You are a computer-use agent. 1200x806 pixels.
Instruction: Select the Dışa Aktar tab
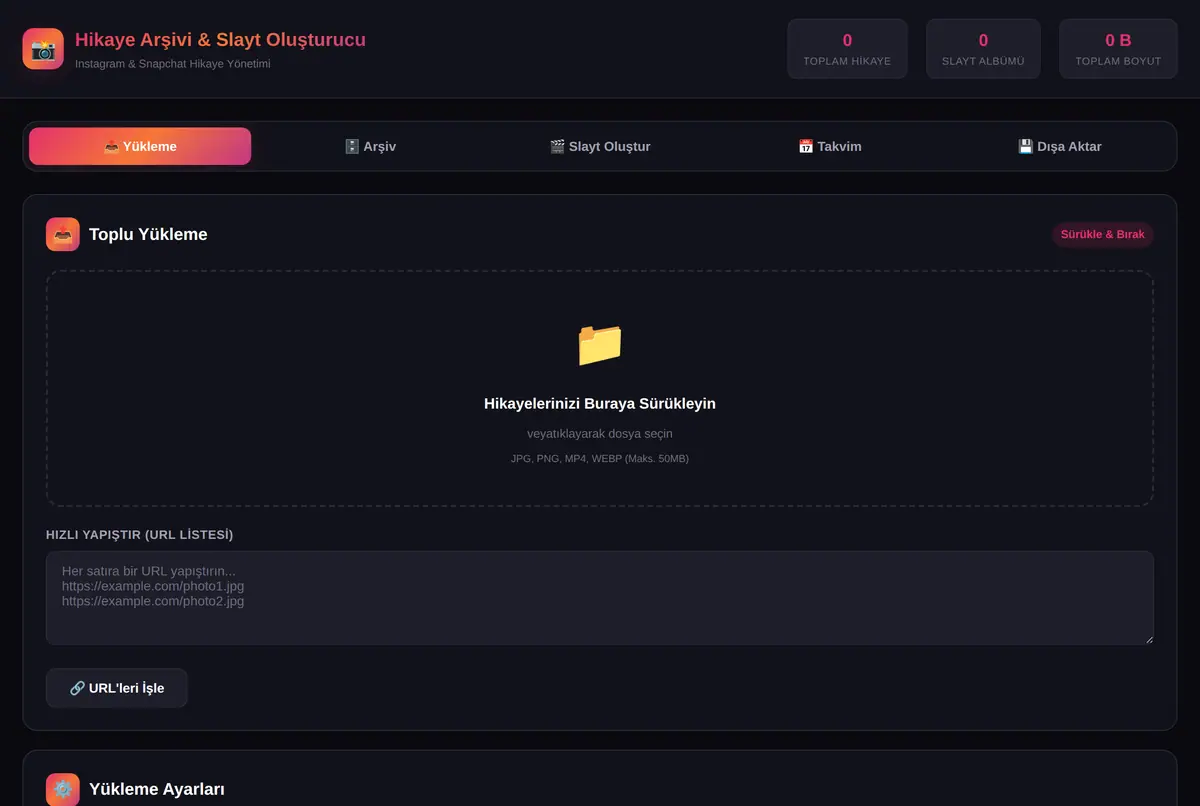tap(1060, 146)
